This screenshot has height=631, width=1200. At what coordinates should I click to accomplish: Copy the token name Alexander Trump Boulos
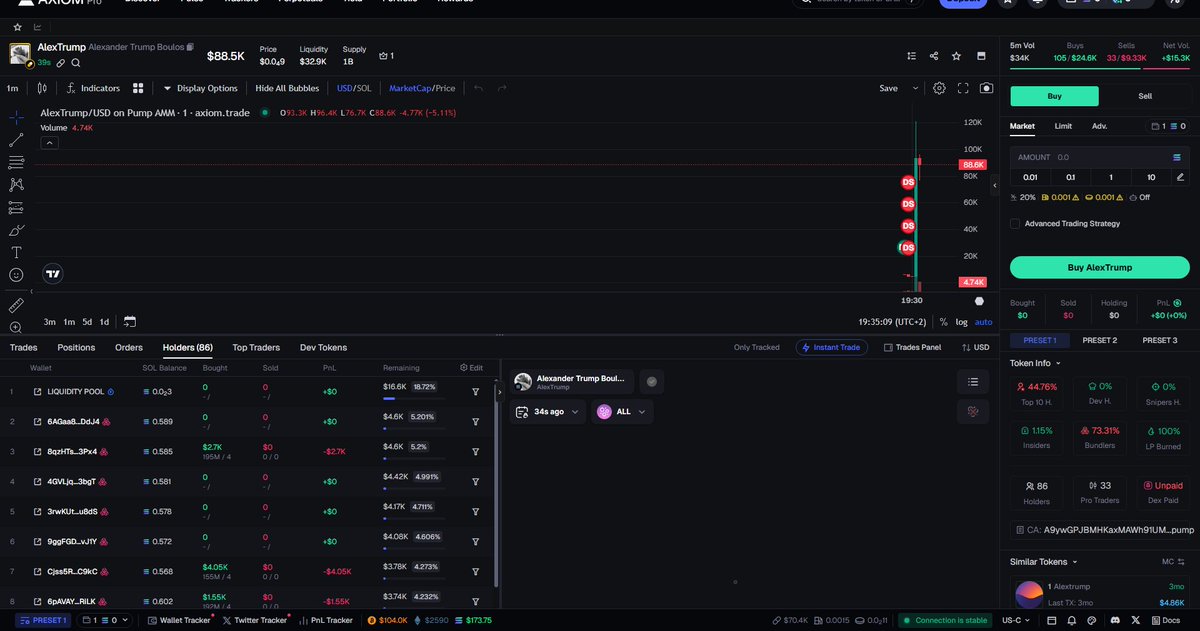point(192,47)
